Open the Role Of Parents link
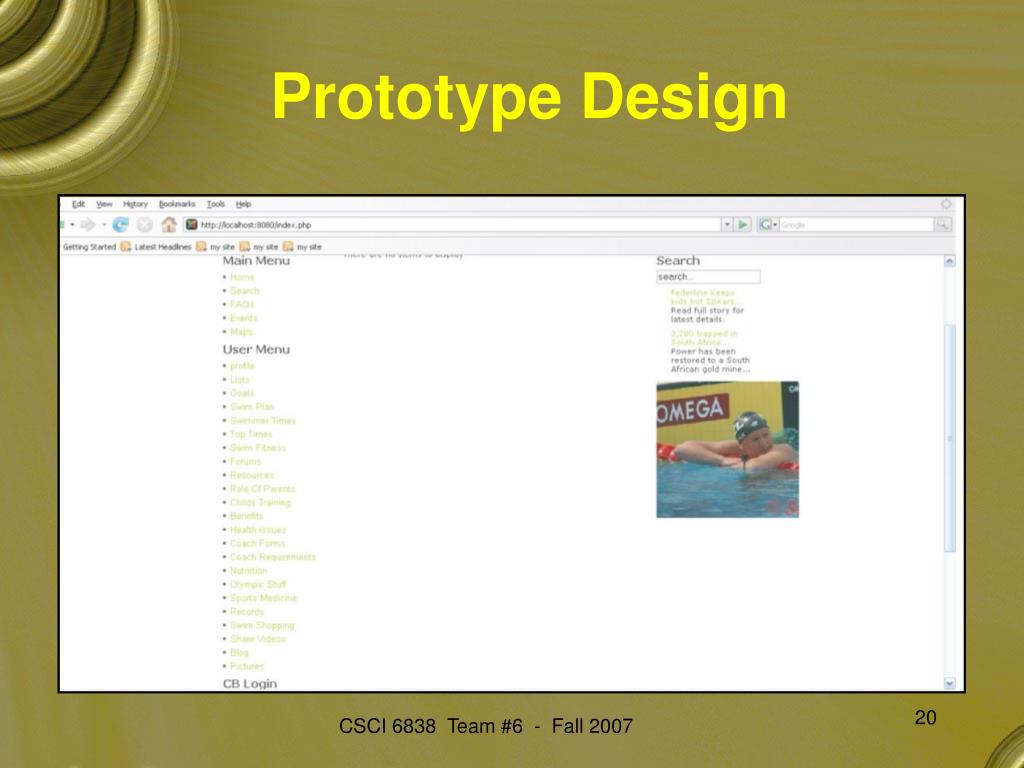1024x768 pixels. pyautogui.click(x=263, y=489)
